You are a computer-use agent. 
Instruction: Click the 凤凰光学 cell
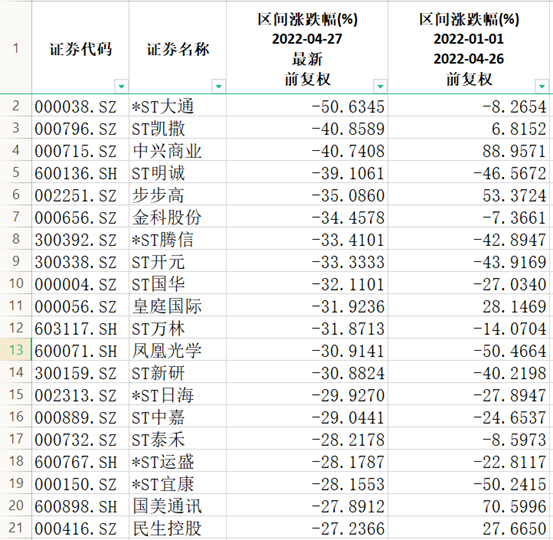point(178,350)
